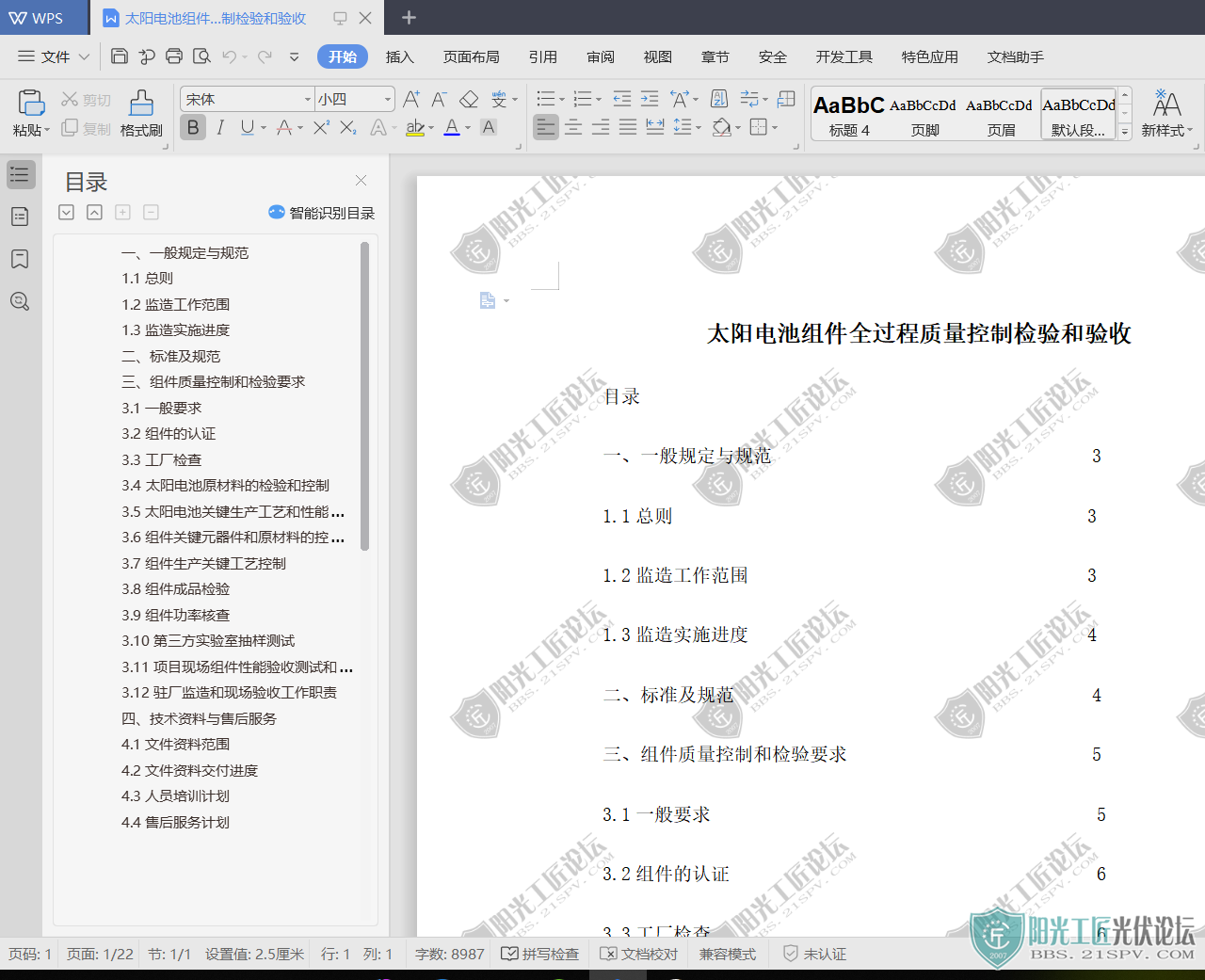This screenshot has height=980, width=1205.
Task: Switch to the 审阅 tab
Action: coord(600,56)
